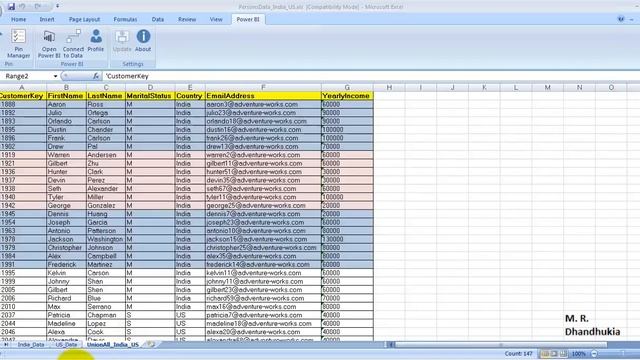Click email madeline18@adventure-works.com cell

click(x=263, y=324)
